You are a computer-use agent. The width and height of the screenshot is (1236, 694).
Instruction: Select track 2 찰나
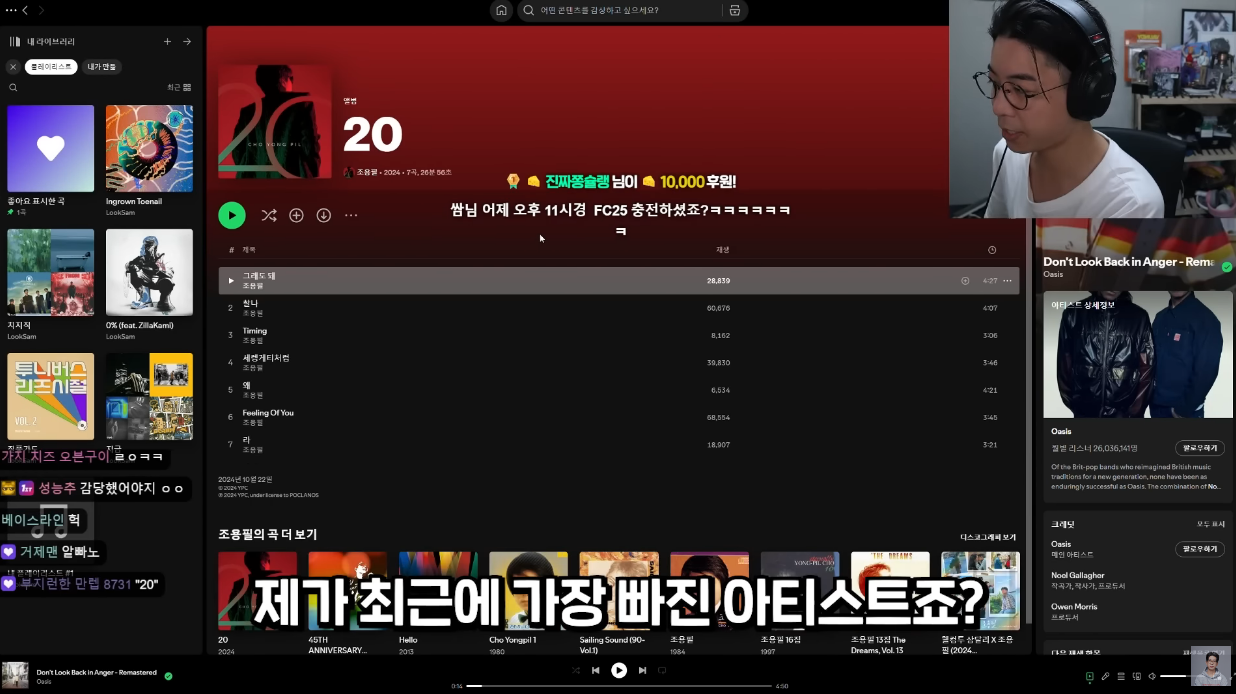click(619, 308)
